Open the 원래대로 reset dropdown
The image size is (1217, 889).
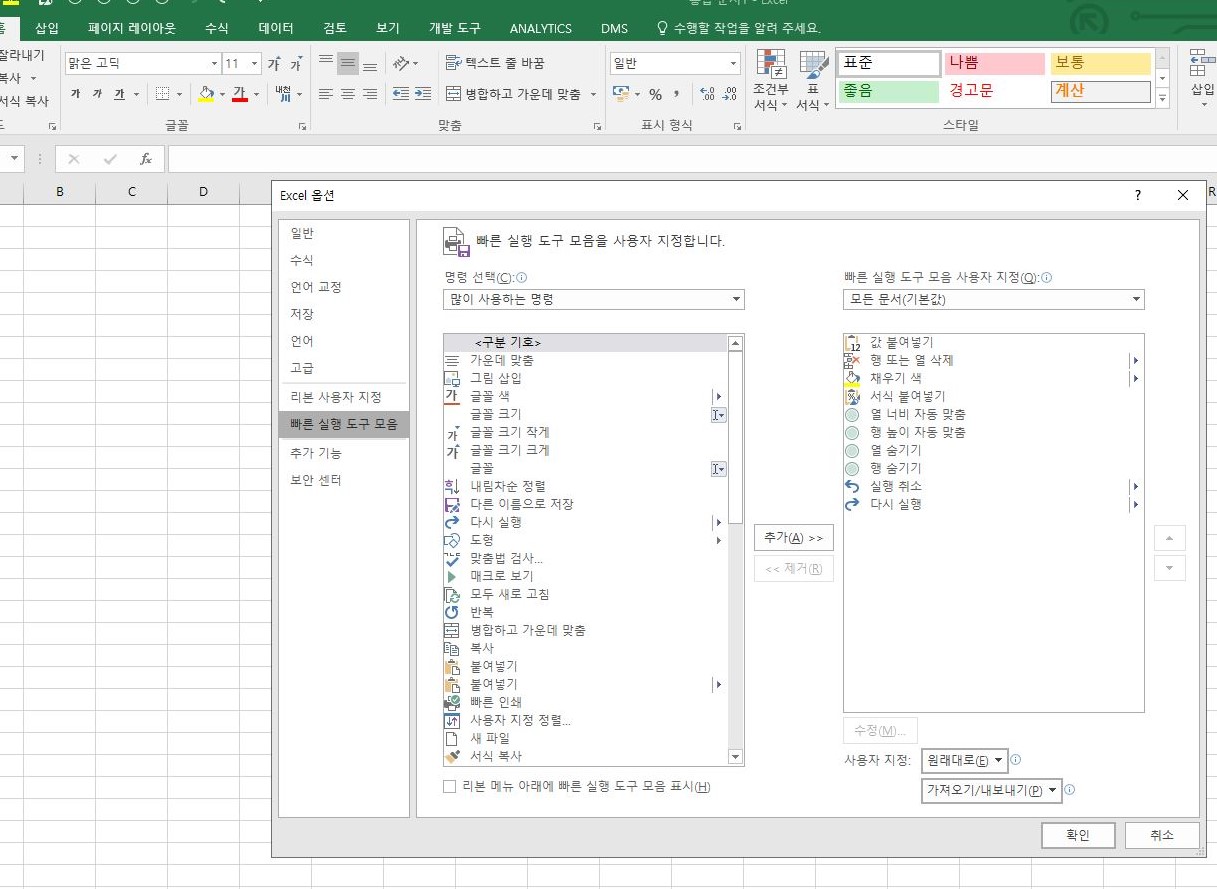coord(965,761)
